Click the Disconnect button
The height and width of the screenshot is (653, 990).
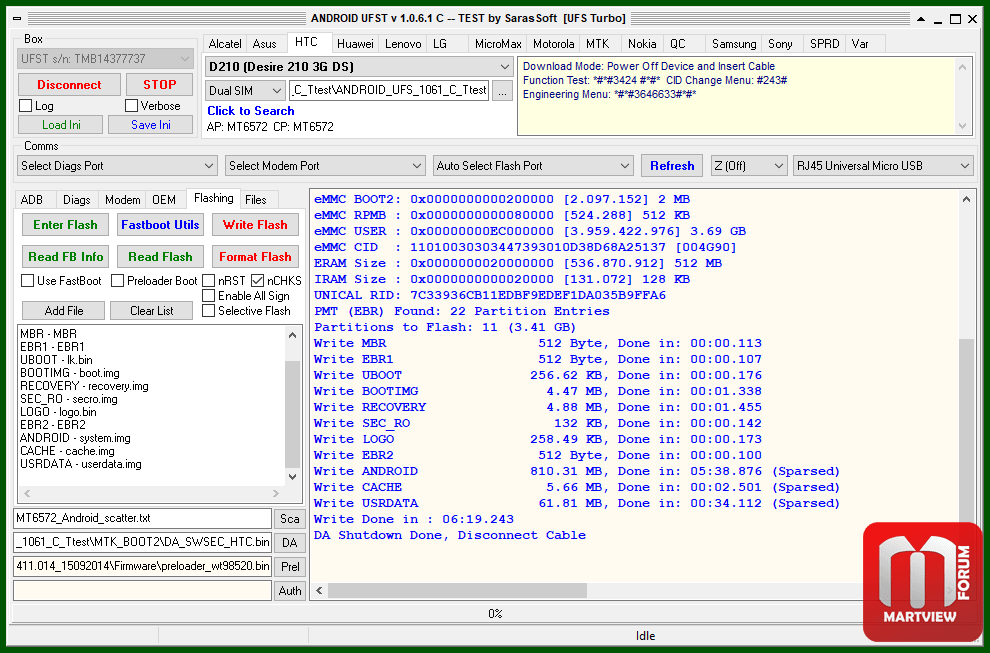(x=69, y=85)
